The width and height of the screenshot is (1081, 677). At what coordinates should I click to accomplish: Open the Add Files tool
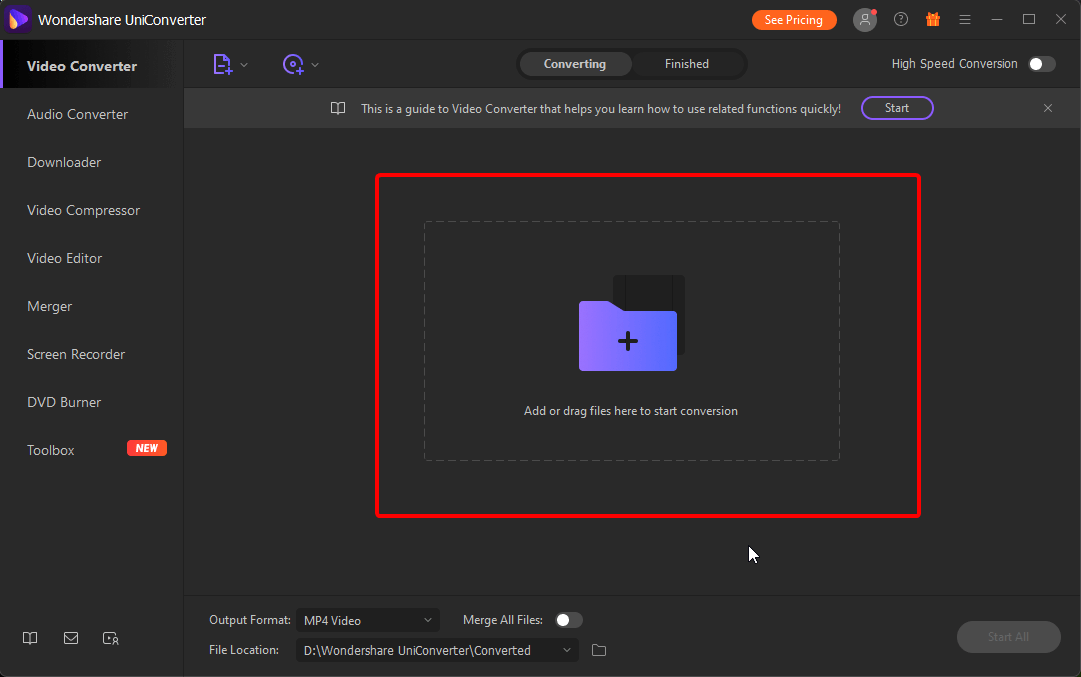[222, 64]
